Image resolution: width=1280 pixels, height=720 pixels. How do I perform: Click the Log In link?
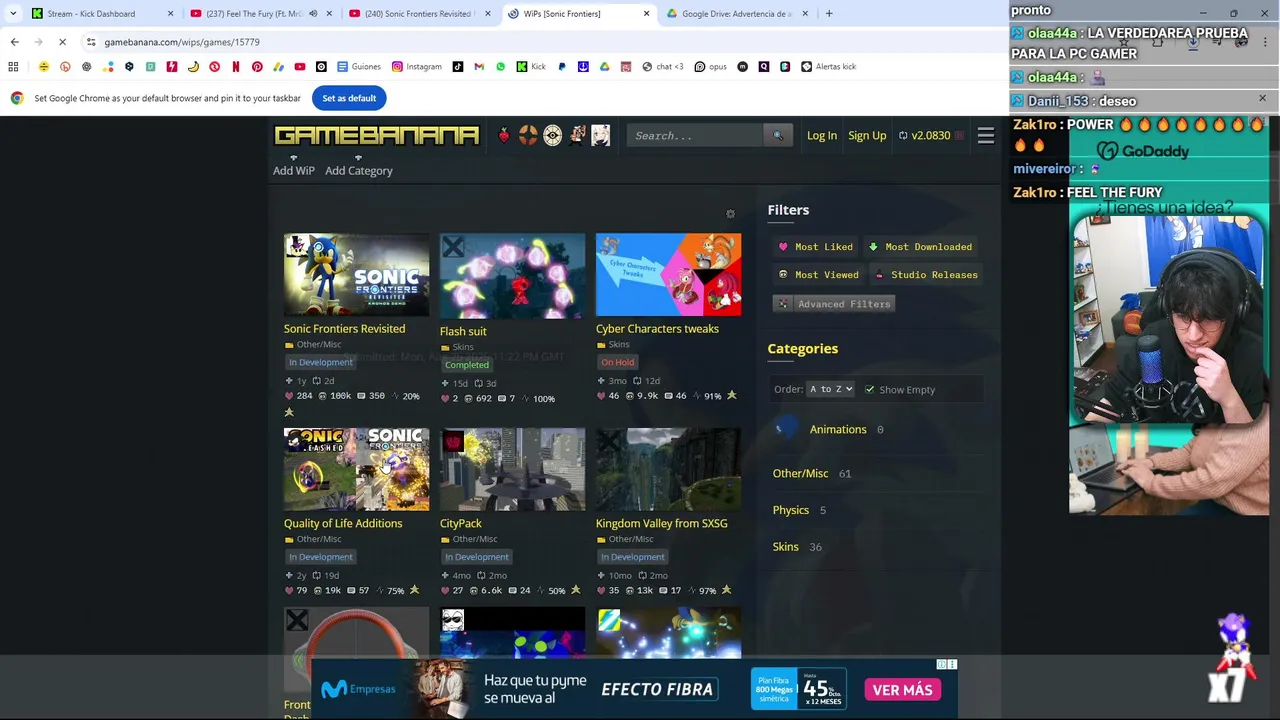pyautogui.click(x=822, y=135)
